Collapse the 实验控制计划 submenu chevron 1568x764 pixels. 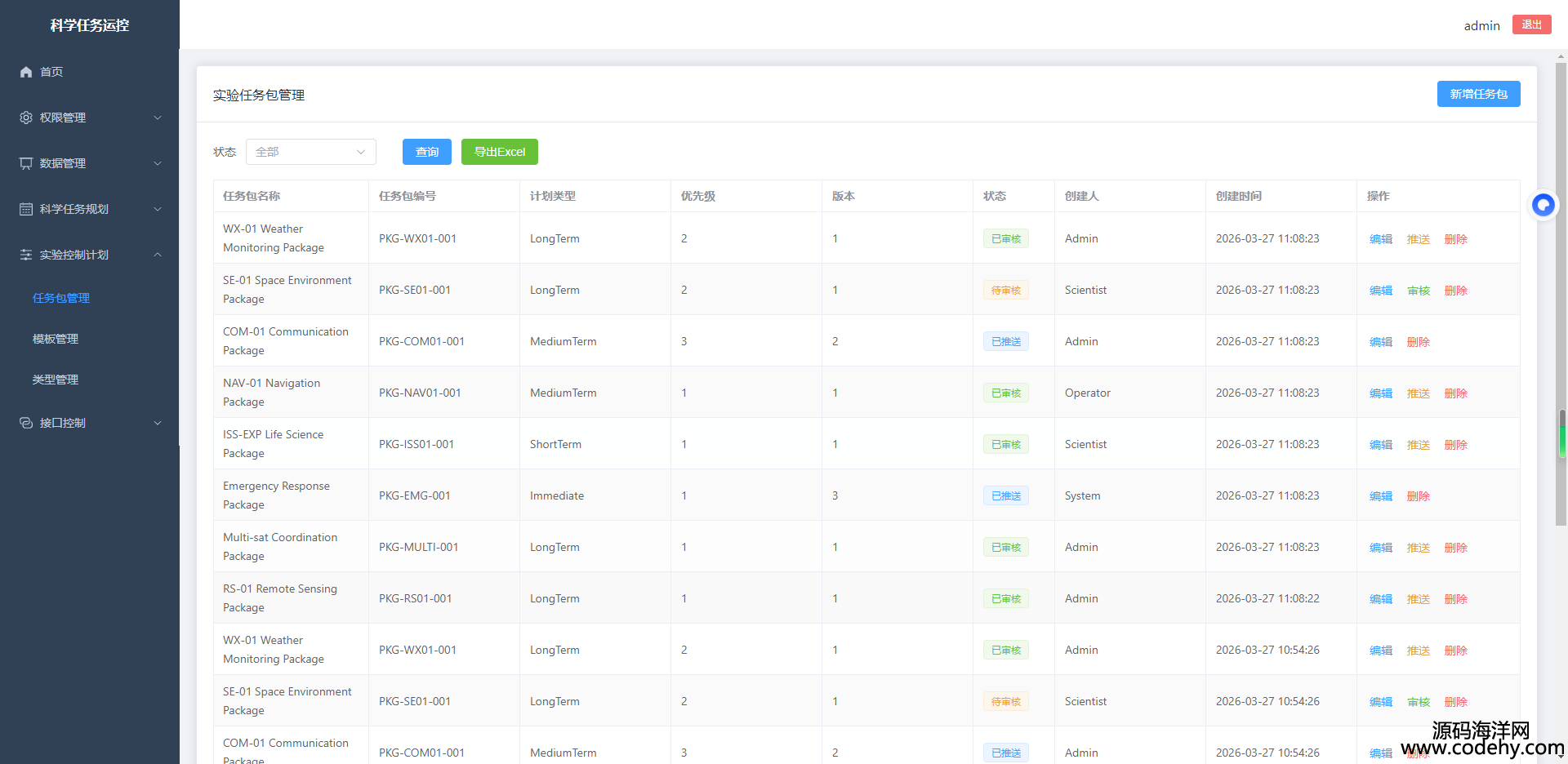(x=158, y=255)
